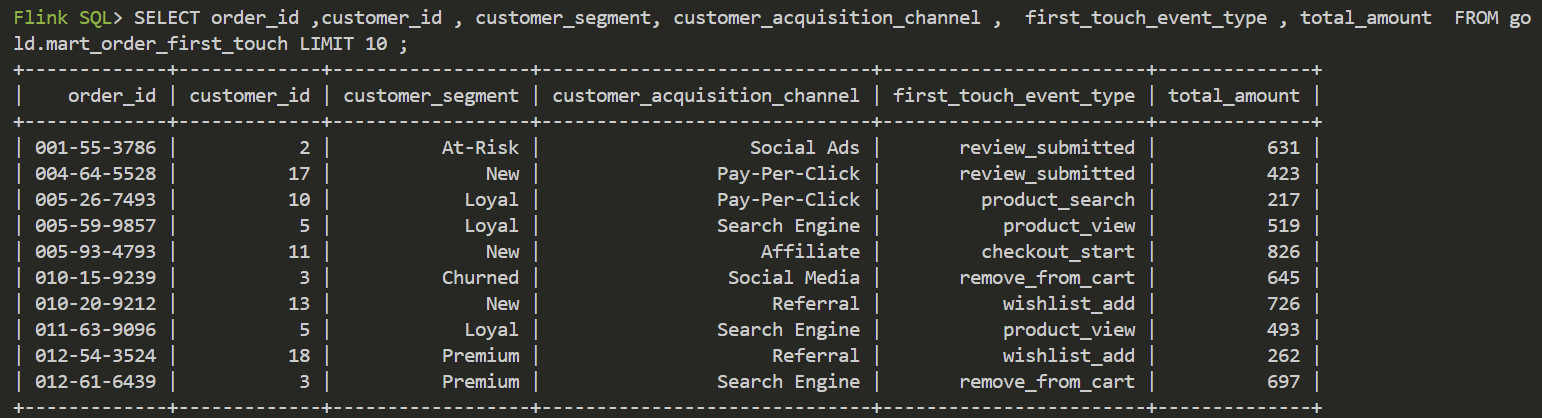Click order ID 001-55-3786
Viewport: 1542px width, 418px height.
click(95, 148)
